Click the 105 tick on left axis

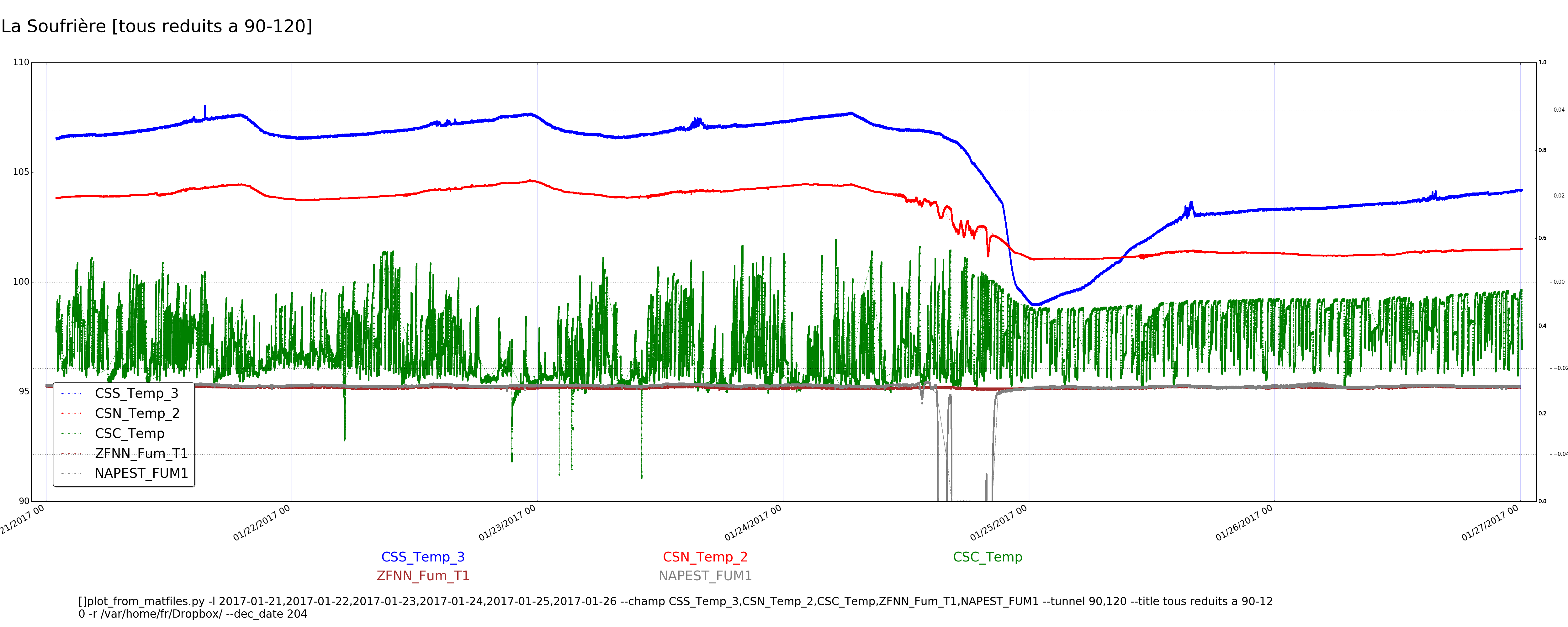pyautogui.click(x=21, y=172)
